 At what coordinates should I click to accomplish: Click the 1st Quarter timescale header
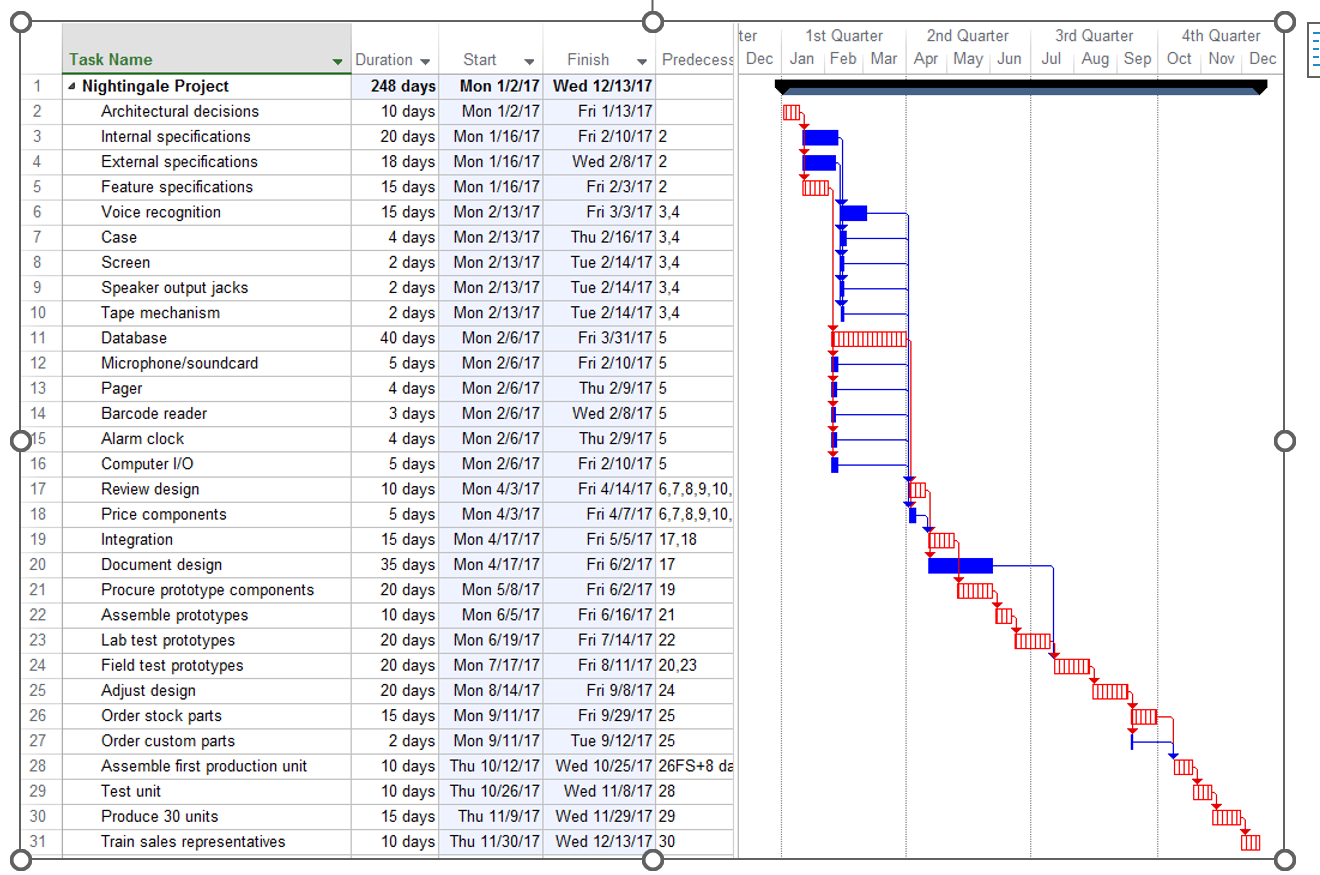(x=845, y=36)
